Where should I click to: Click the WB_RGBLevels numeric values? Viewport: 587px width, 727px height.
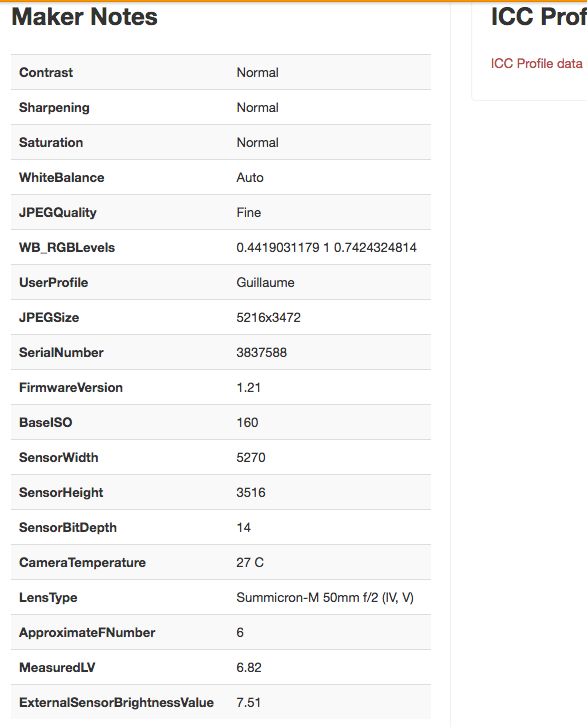326,248
